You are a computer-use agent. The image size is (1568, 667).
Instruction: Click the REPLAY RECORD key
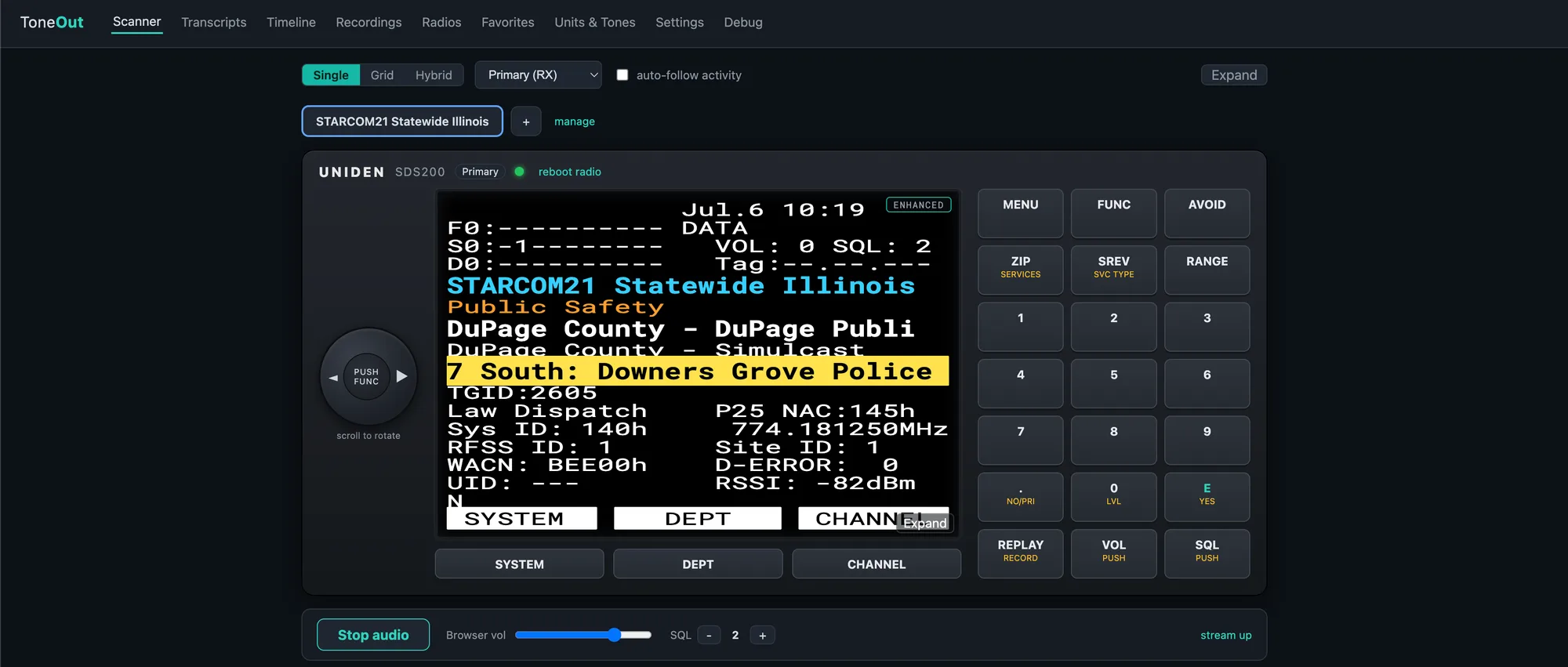(x=1021, y=553)
